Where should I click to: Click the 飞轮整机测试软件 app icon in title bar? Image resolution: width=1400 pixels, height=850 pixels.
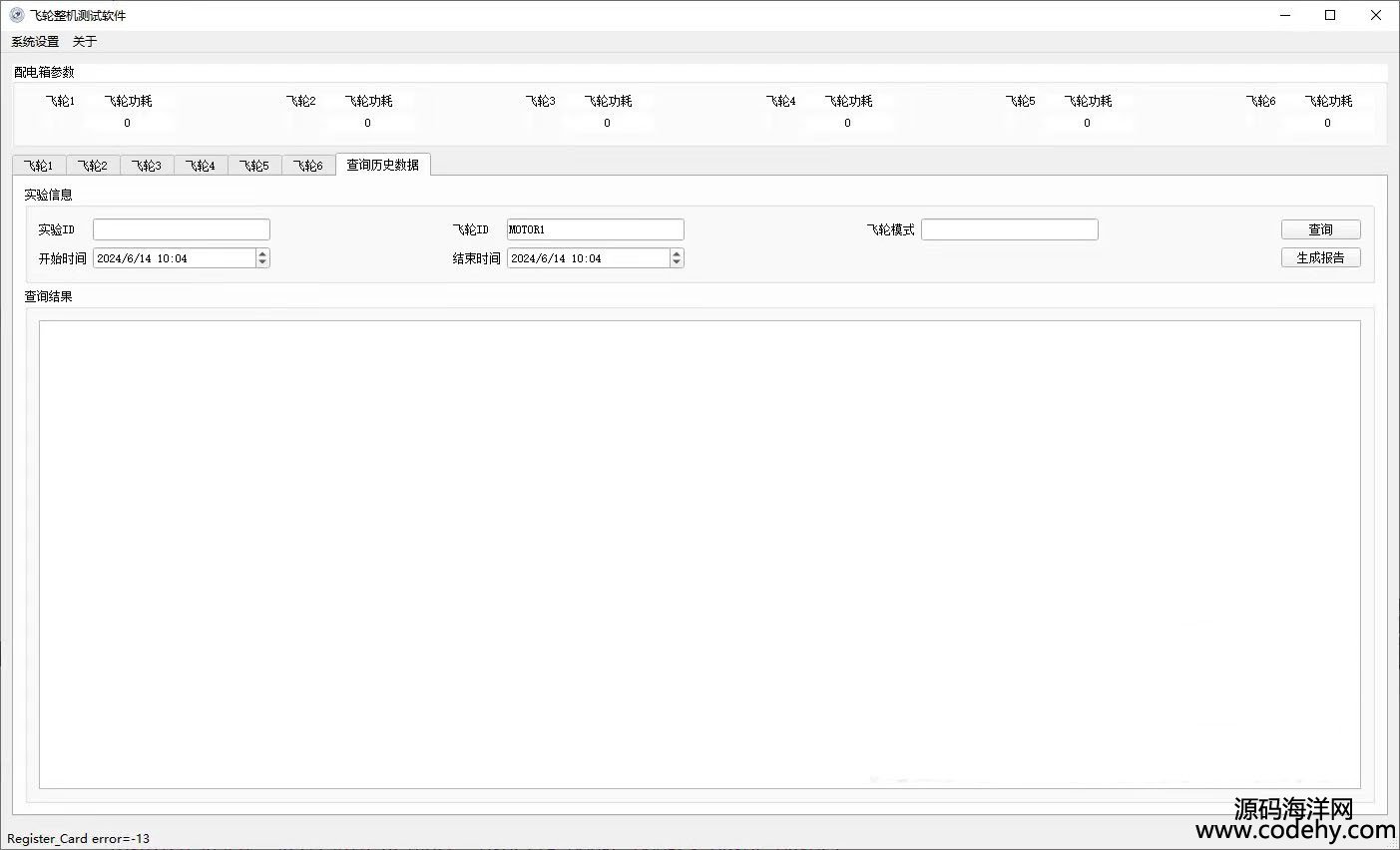click(x=16, y=15)
